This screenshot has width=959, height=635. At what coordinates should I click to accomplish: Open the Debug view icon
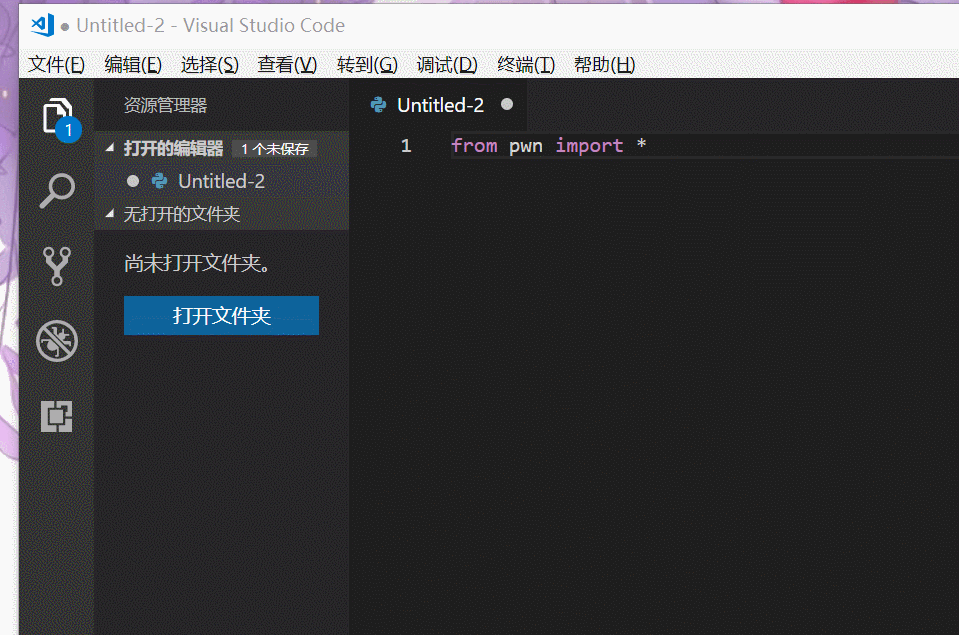(x=57, y=341)
